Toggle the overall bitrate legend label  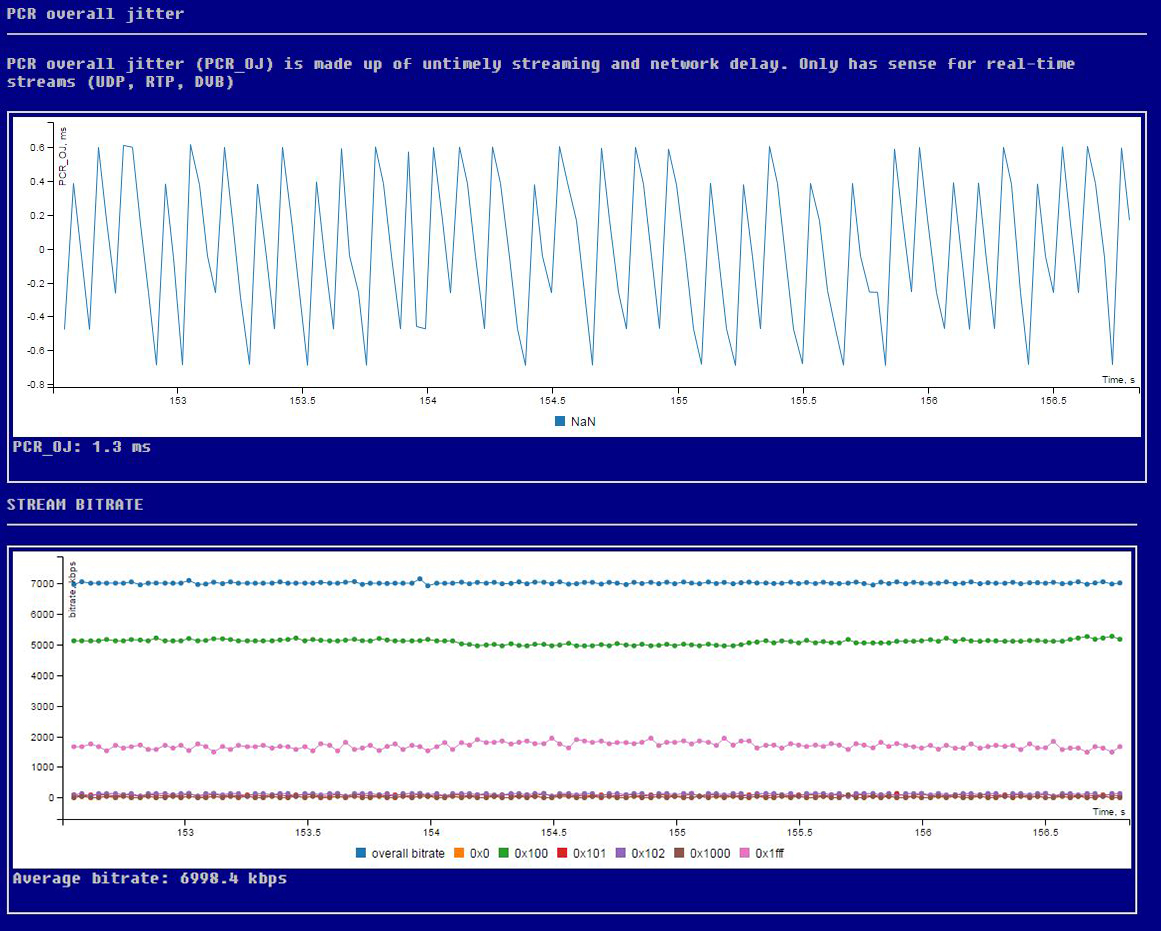[407, 853]
